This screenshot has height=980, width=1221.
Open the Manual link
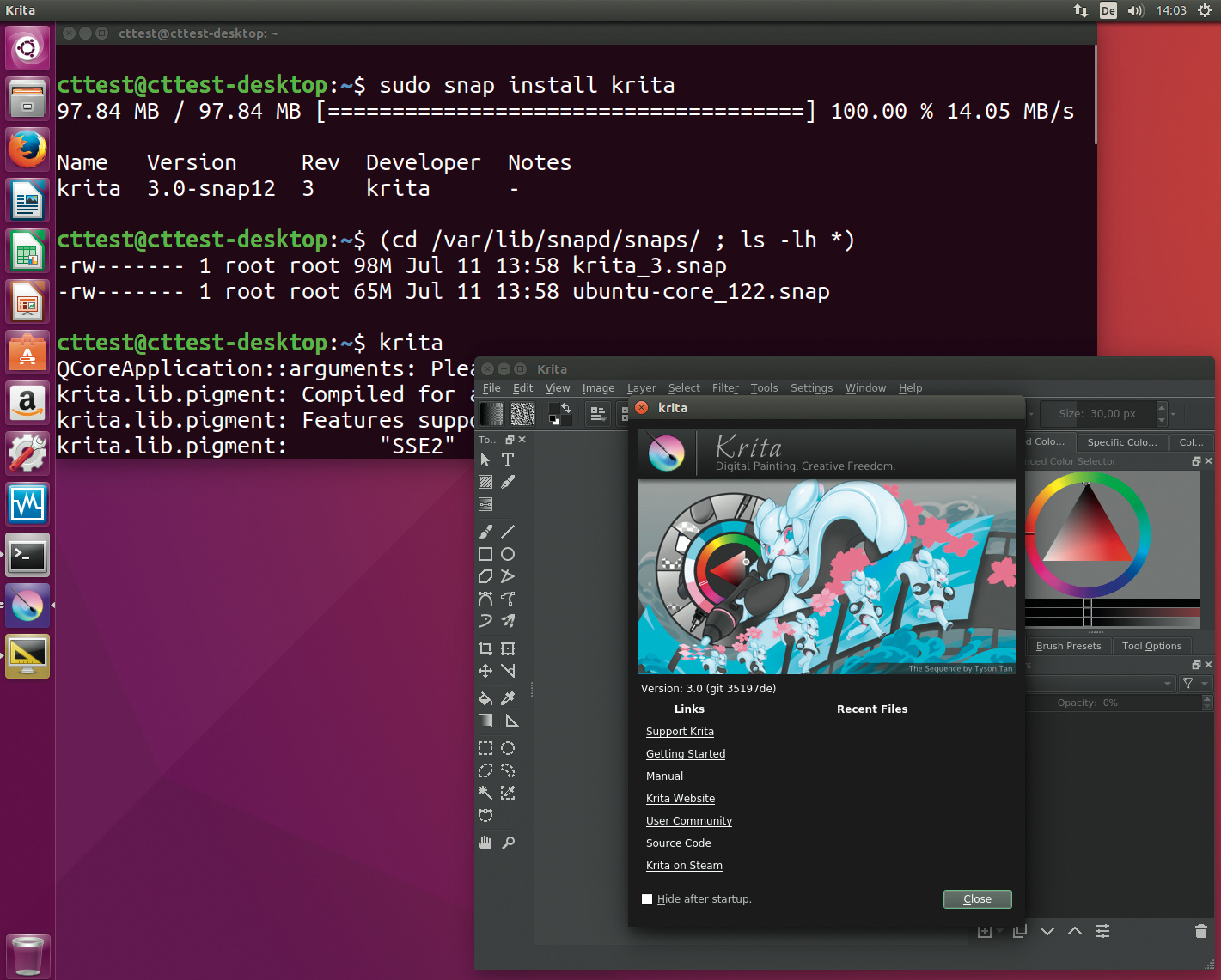tap(664, 776)
